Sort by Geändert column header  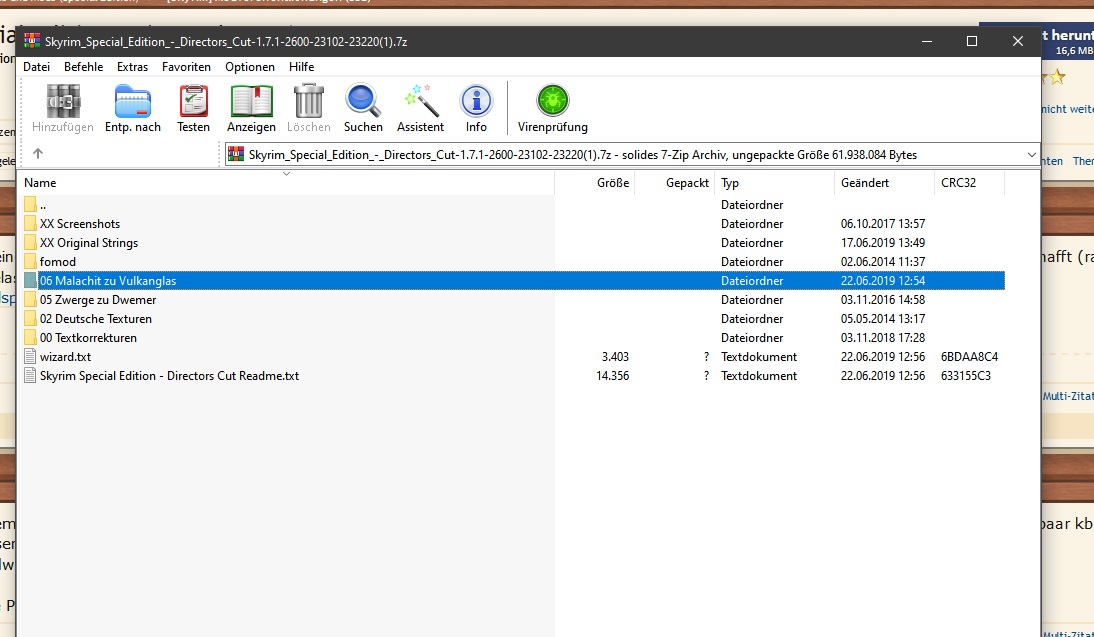click(x=864, y=183)
